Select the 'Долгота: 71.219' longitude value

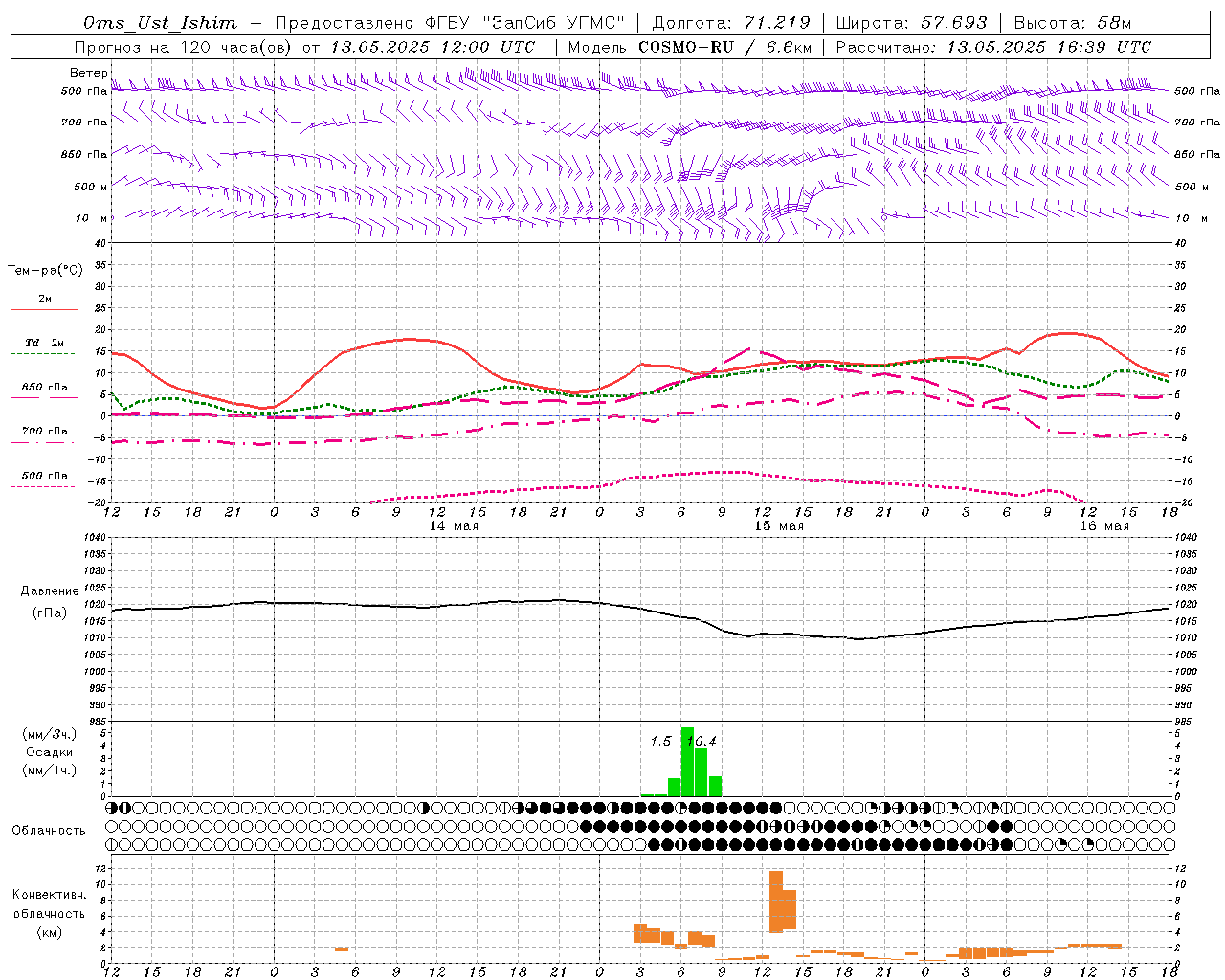coord(730,23)
